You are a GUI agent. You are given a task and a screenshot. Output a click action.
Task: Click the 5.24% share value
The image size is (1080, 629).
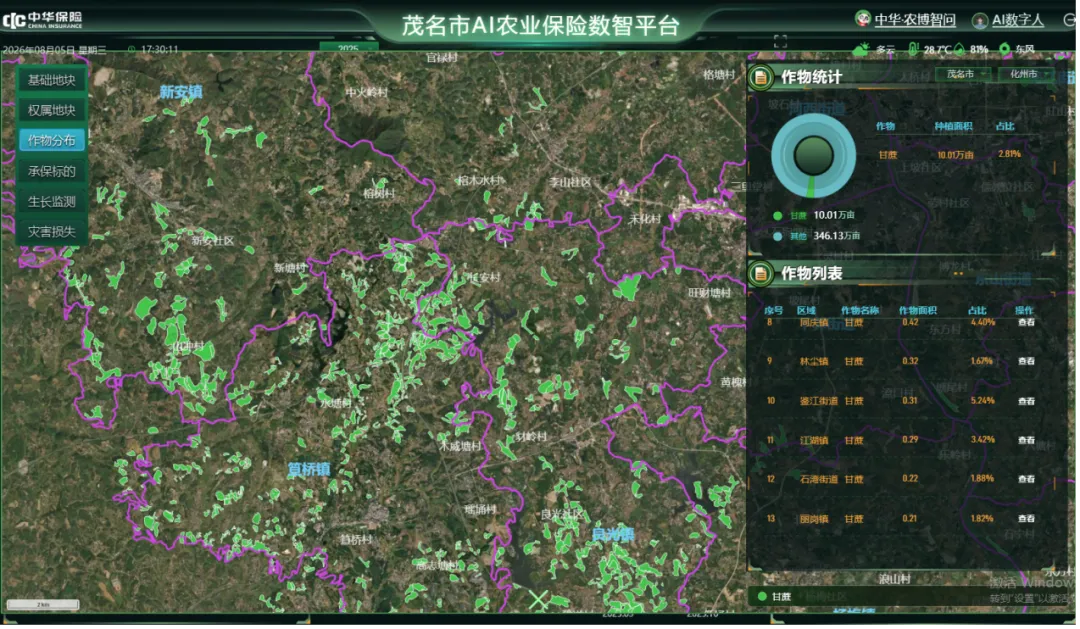[x=982, y=400]
